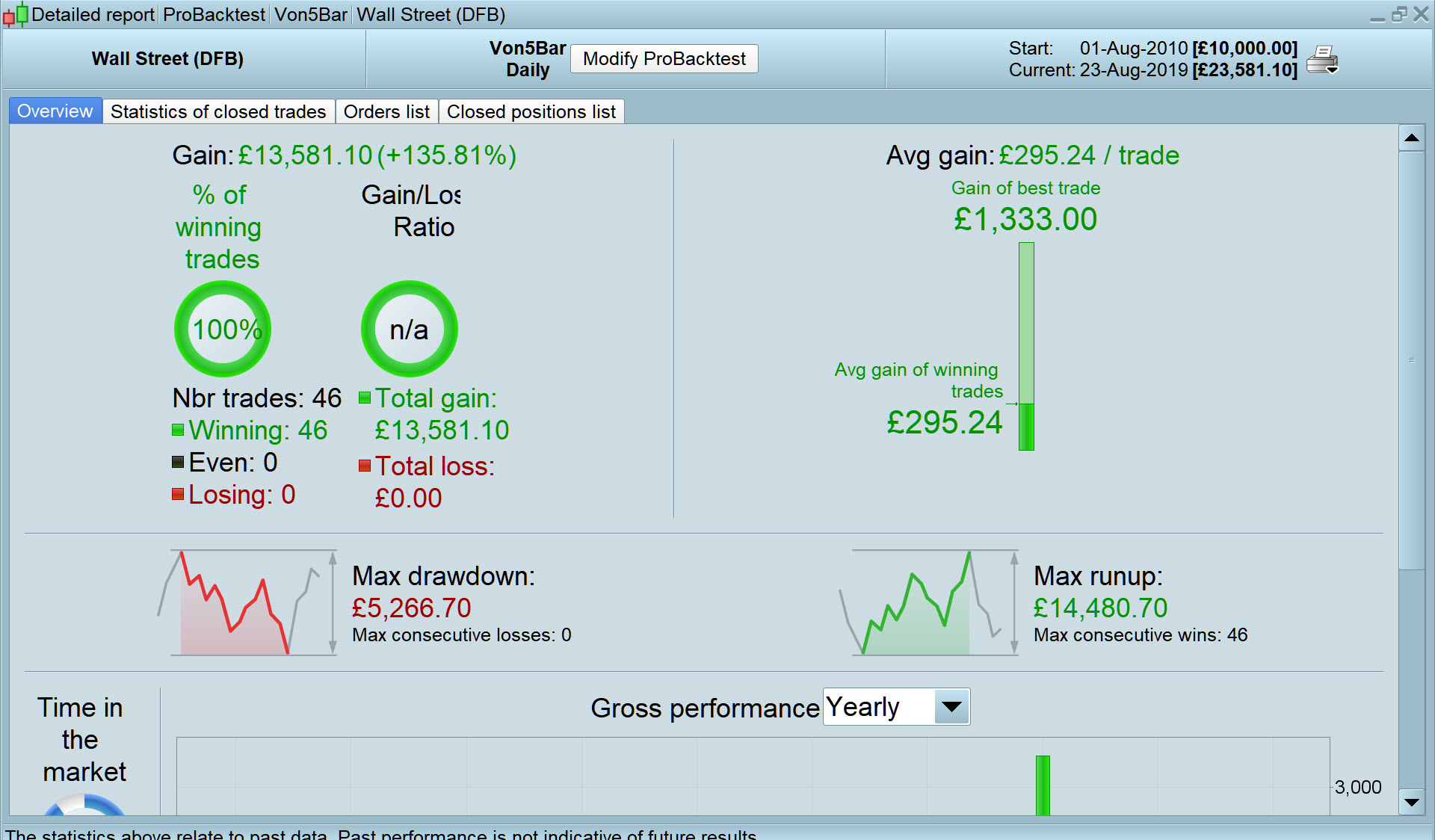Click the green Total gain legend square
Screen dimensions: 1435x840
click(365, 398)
